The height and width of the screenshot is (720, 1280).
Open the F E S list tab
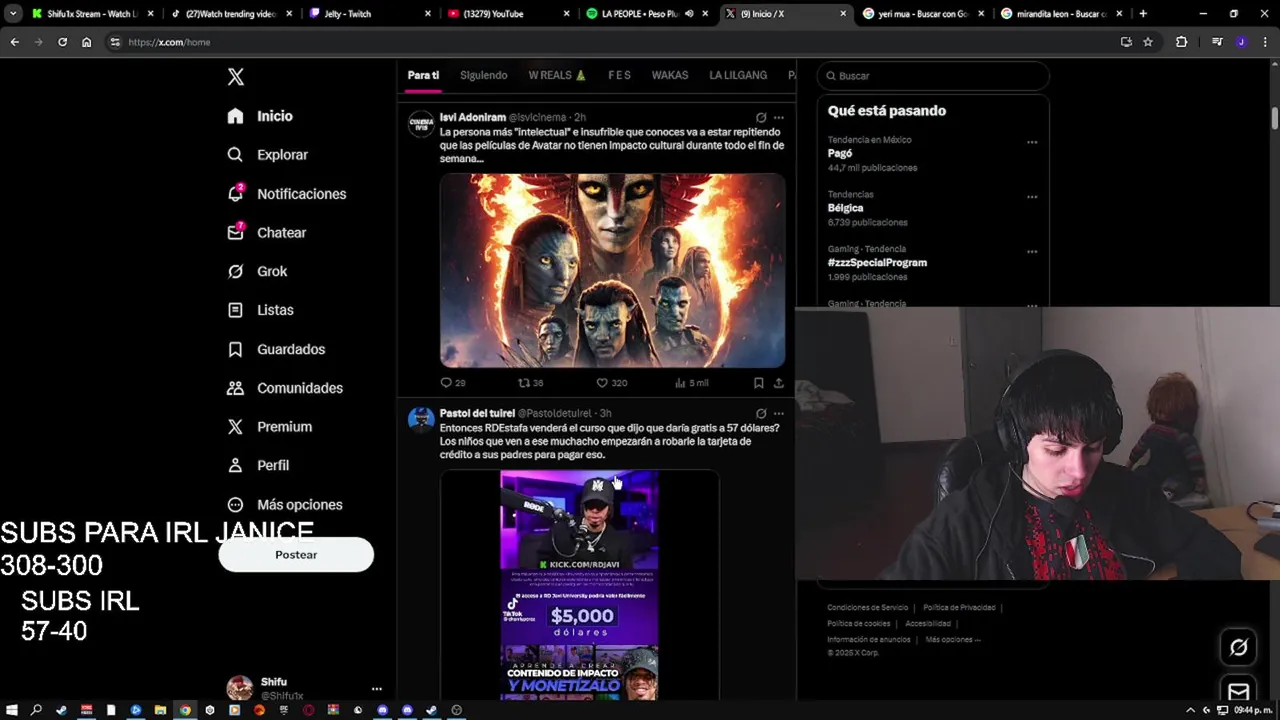[x=619, y=75]
